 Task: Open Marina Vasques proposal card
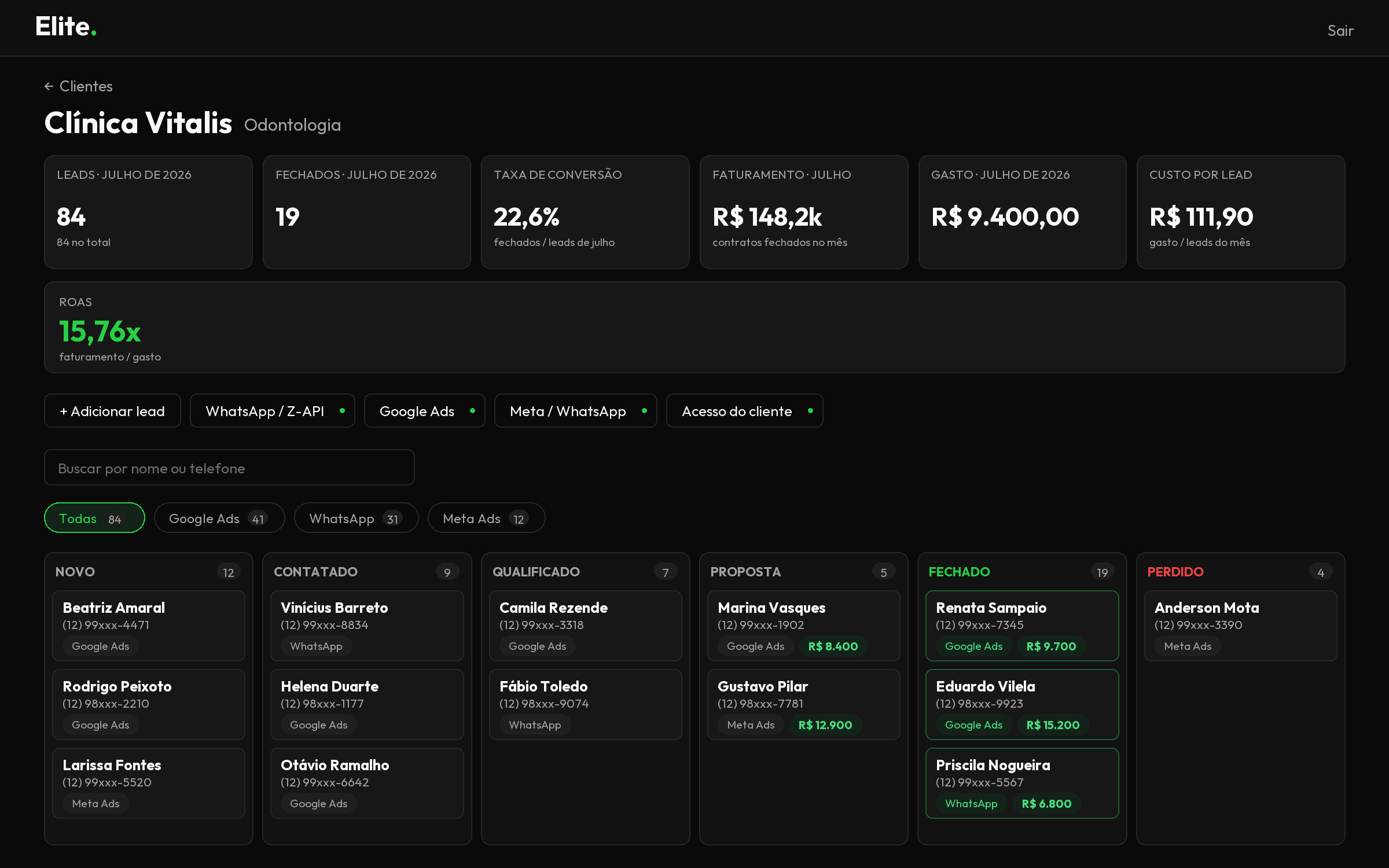click(804, 626)
